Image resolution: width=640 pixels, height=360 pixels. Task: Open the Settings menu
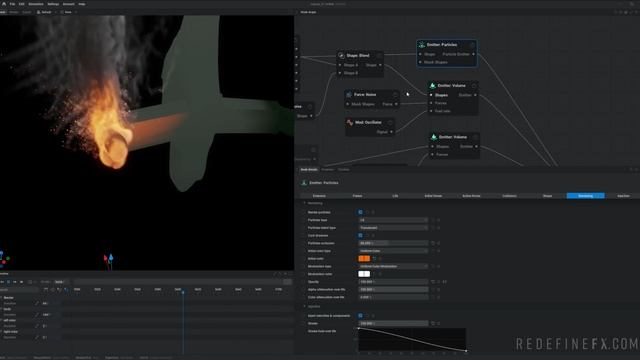click(53, 4)
